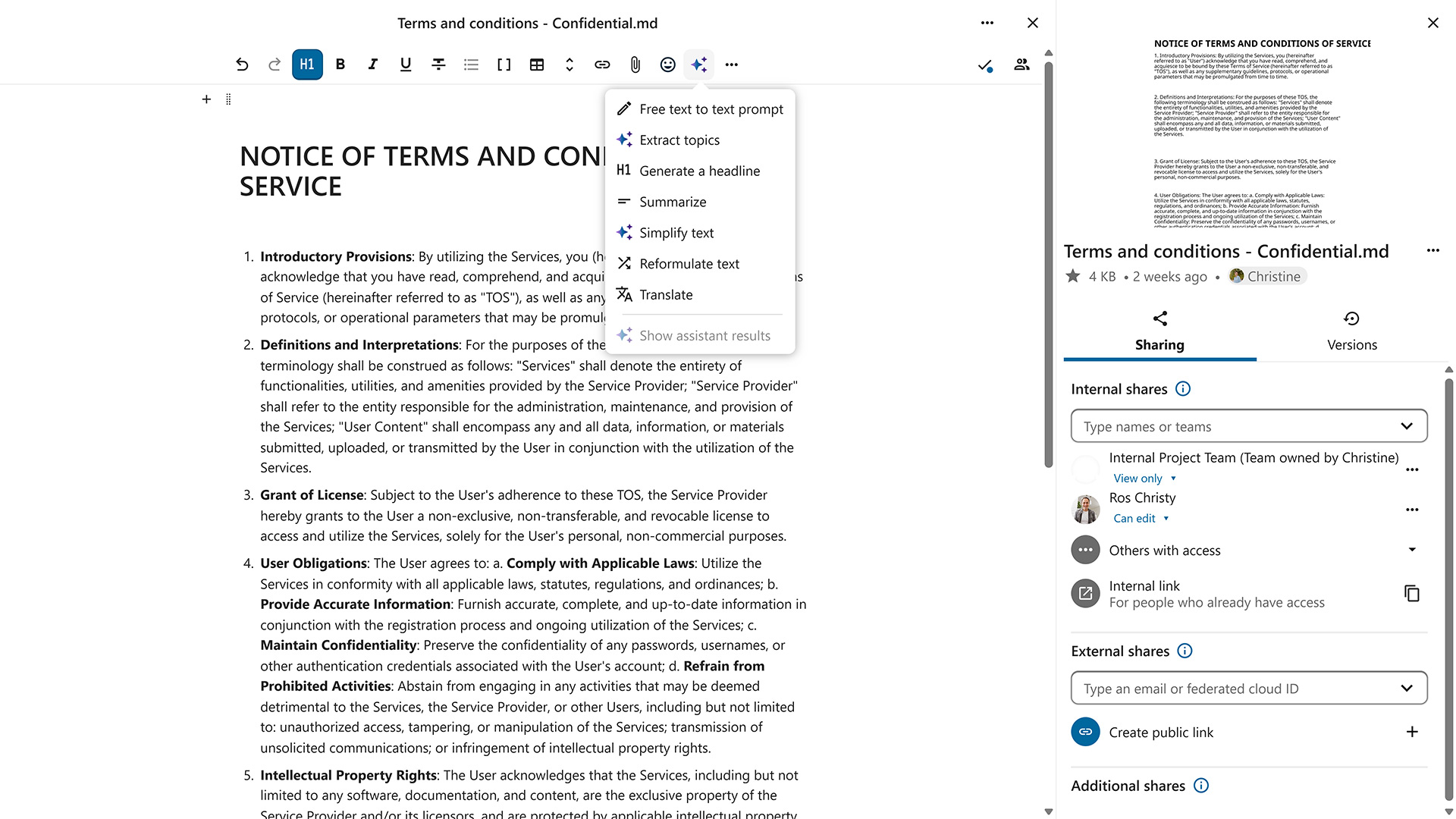Click the insert link icon

coord(602,64)
